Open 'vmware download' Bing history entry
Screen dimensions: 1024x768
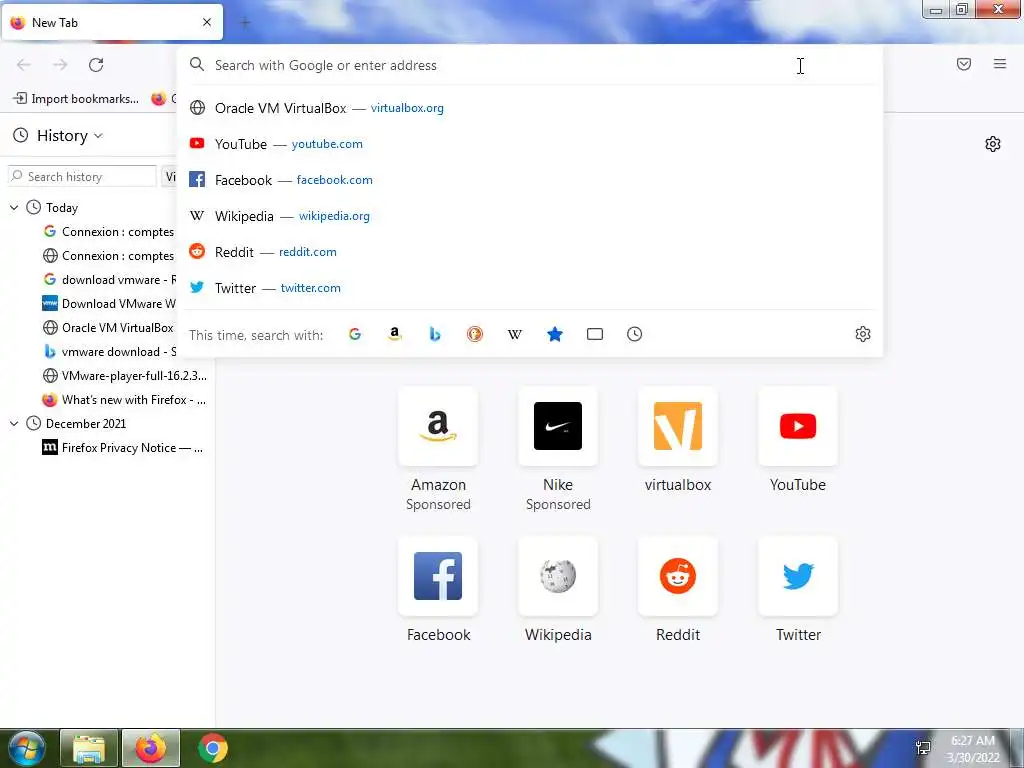click(x=110, y=351)
